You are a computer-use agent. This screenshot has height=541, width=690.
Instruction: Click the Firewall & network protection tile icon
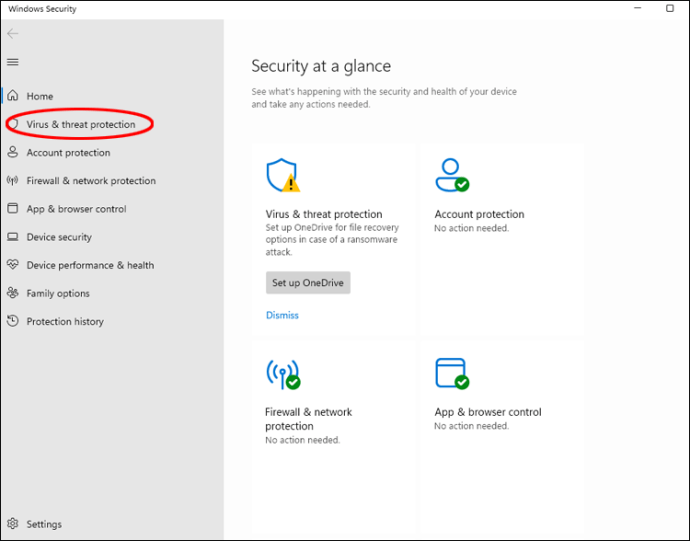point(283,374)
